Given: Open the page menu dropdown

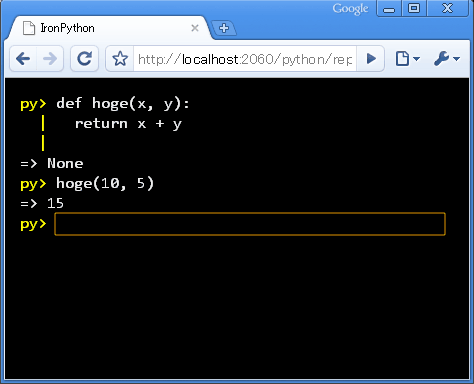Looking at the screenshot, I should pos(407,59).
